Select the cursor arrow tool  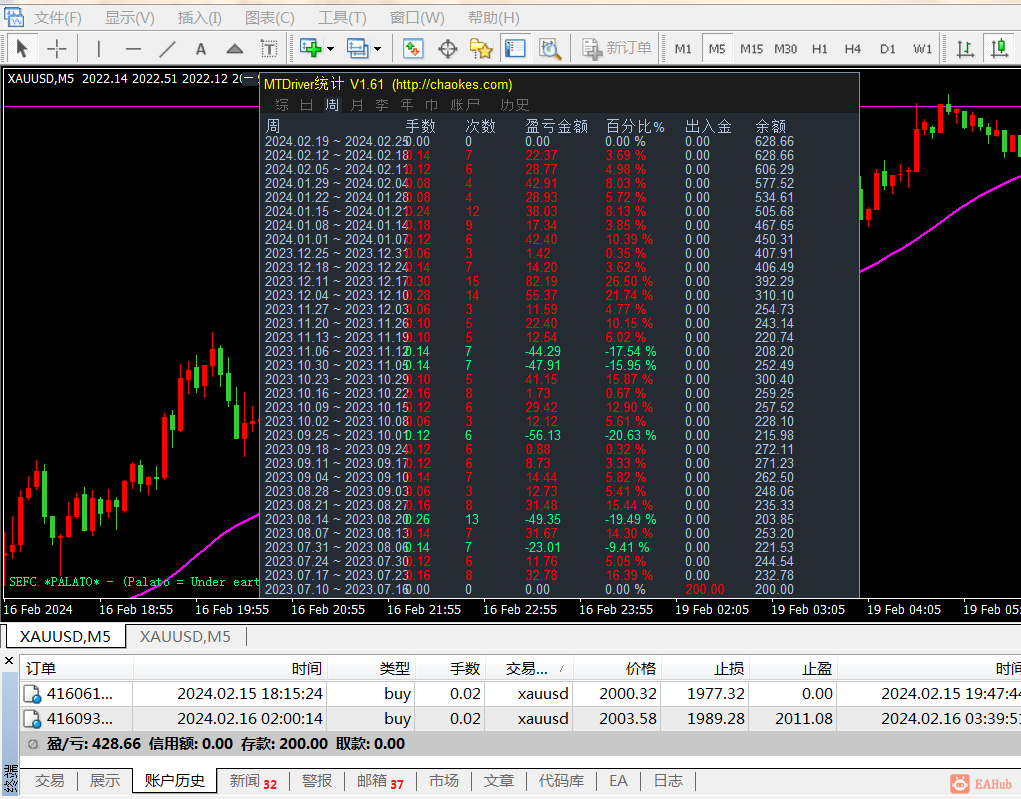(x=21, y=49)
